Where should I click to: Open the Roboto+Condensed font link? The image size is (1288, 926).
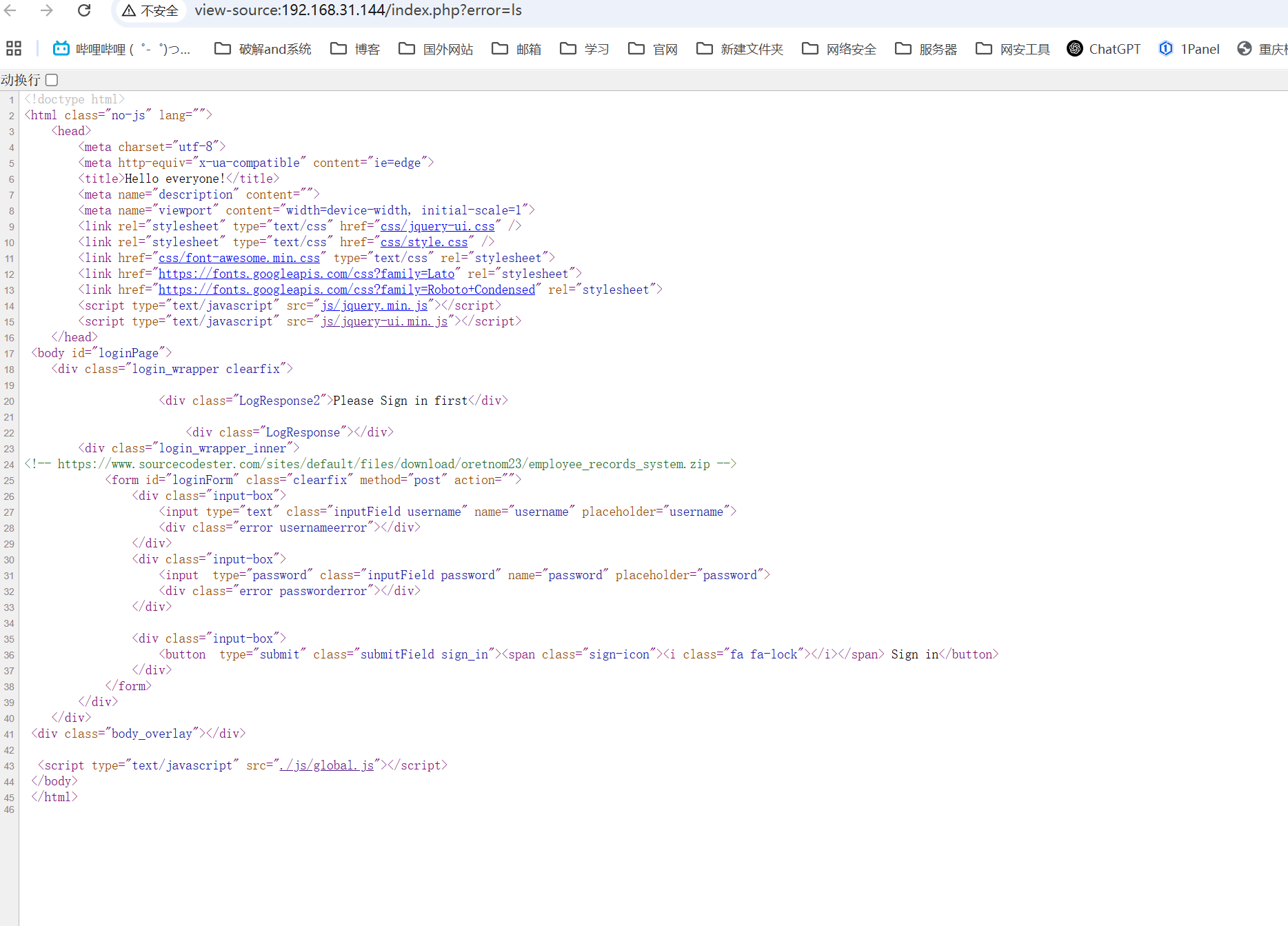point(347,290)
